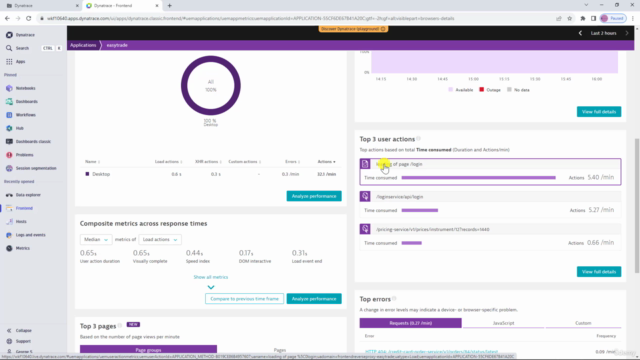The height and width of the screenshot is (360, 640).
Task: Open the Hub icon
Action: [9, 128]
